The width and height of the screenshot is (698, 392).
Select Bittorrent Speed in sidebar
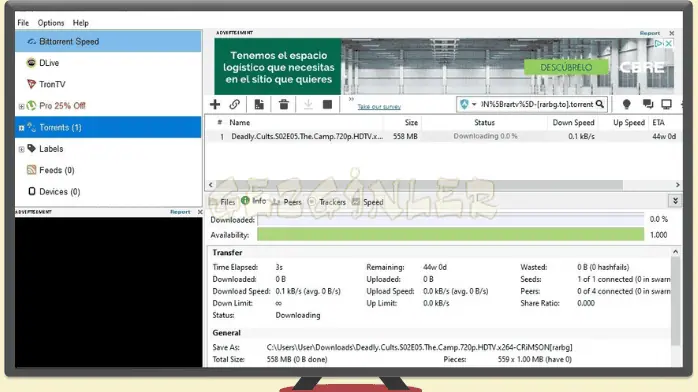(x=108, y=41)
